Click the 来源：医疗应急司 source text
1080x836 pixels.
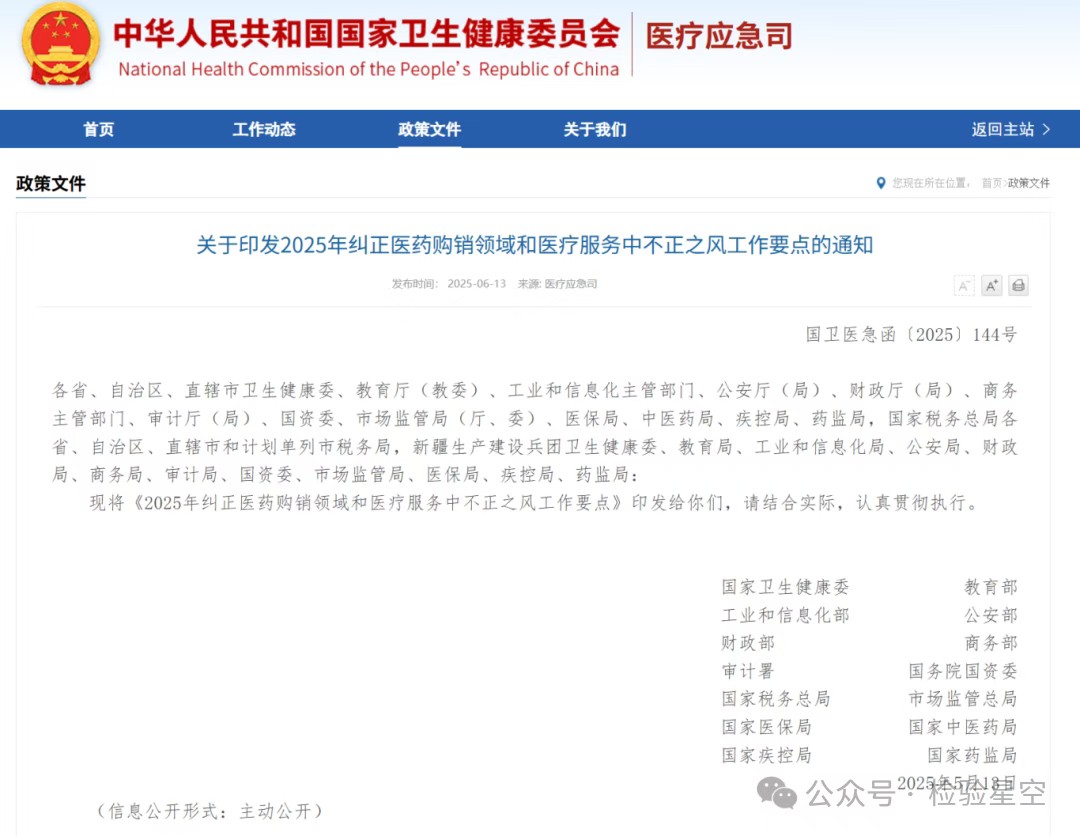click(557, 284)
